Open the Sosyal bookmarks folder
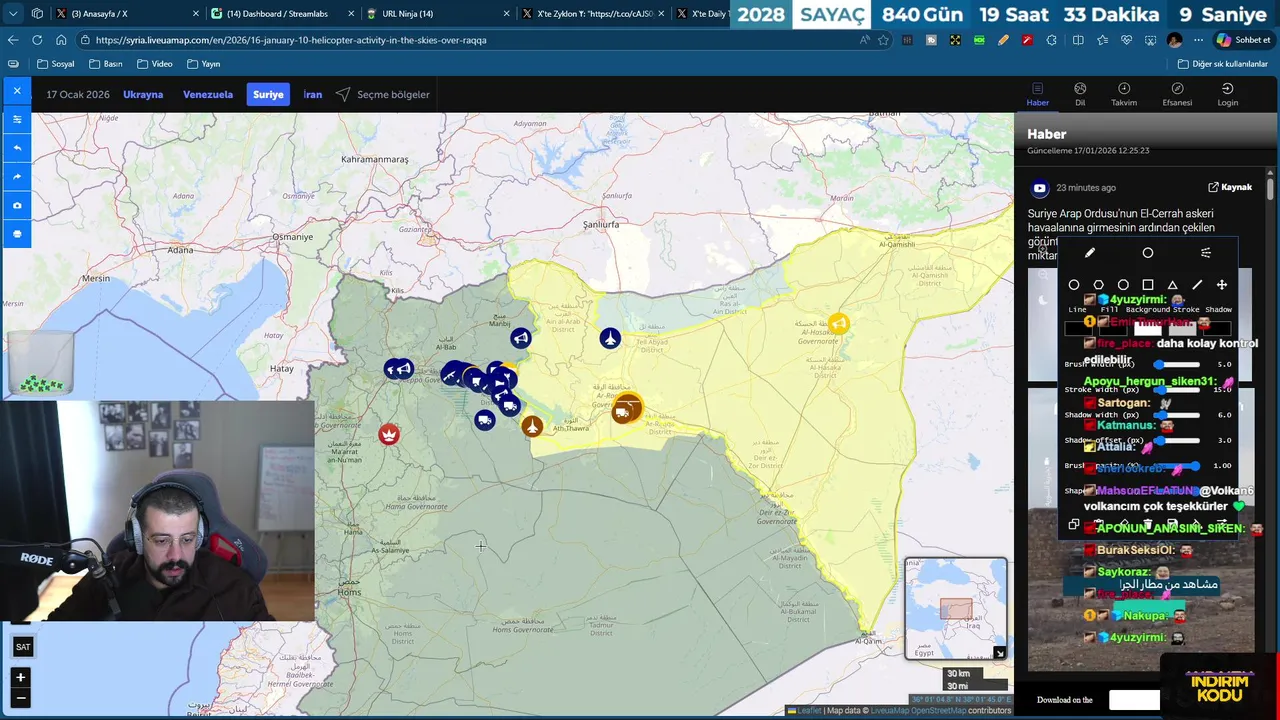1280x720 pixels. (56, 64)
